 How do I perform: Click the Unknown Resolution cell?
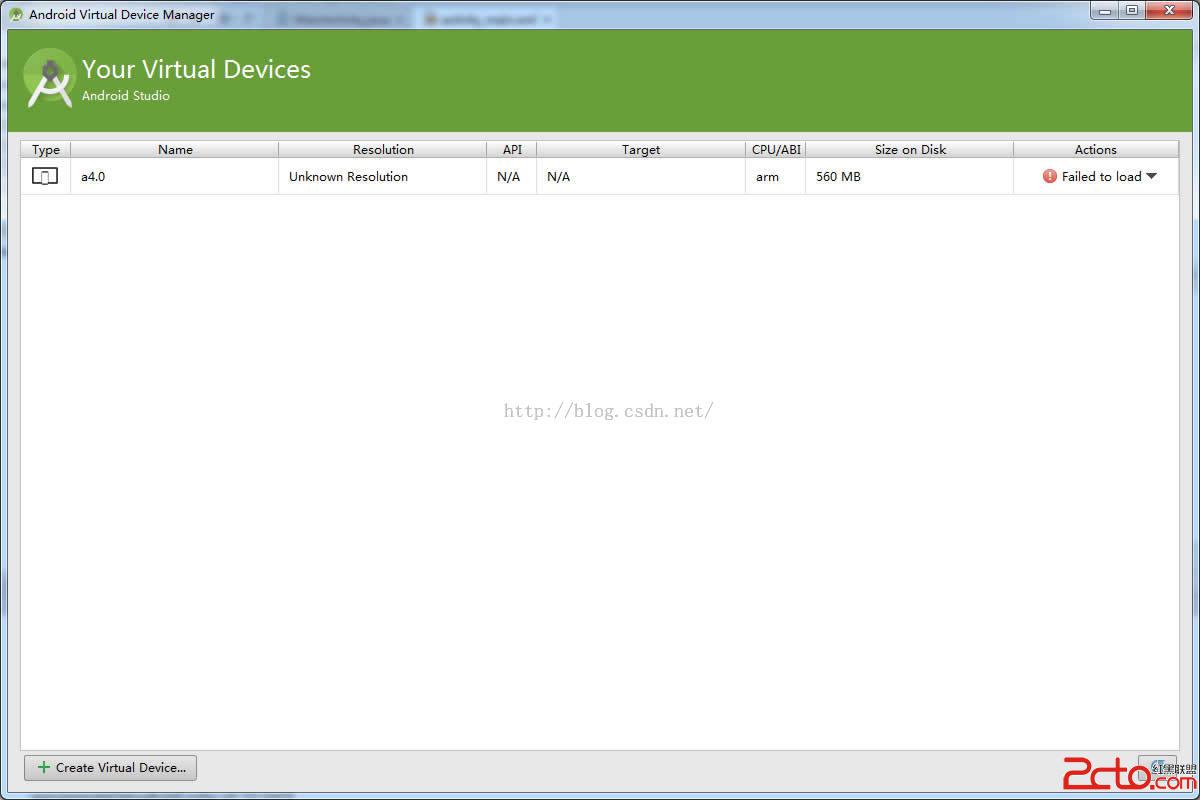(348, 177)
